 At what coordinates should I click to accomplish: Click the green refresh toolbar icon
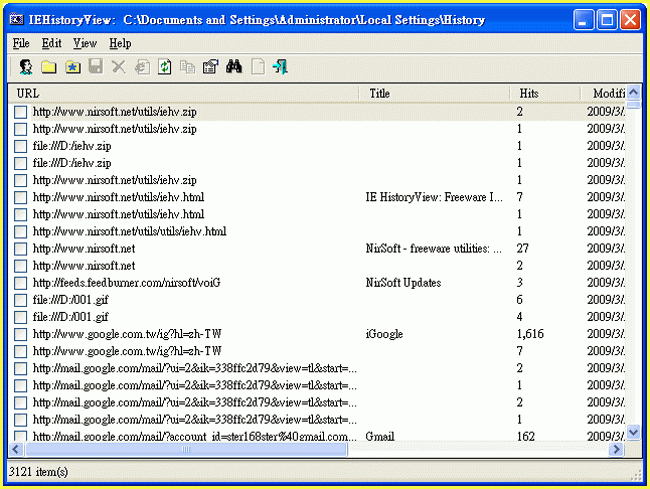165,67
